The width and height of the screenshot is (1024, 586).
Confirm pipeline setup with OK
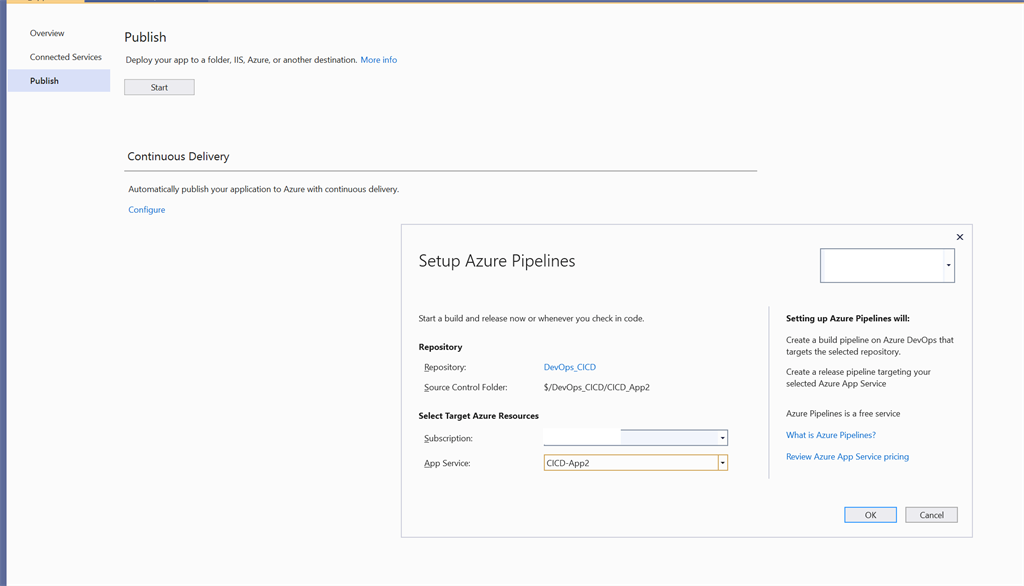[x=869, y=514]
